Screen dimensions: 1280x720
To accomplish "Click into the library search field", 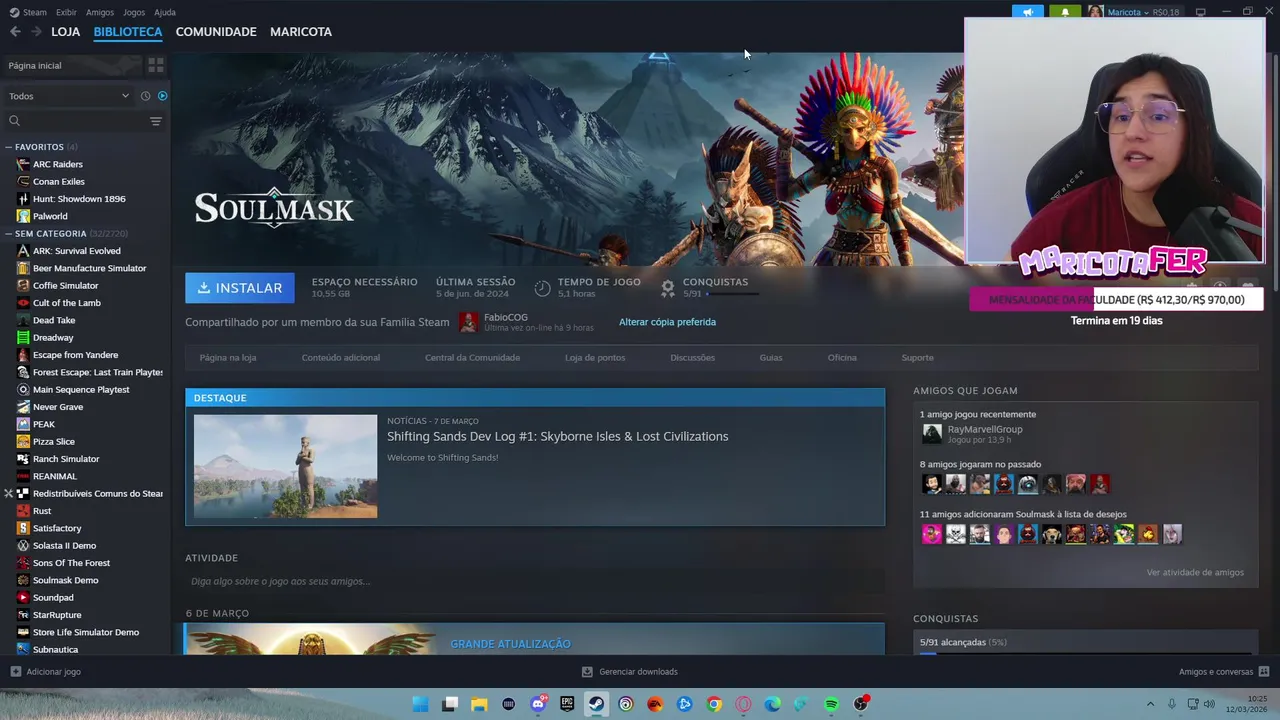I will click(75, 121).
